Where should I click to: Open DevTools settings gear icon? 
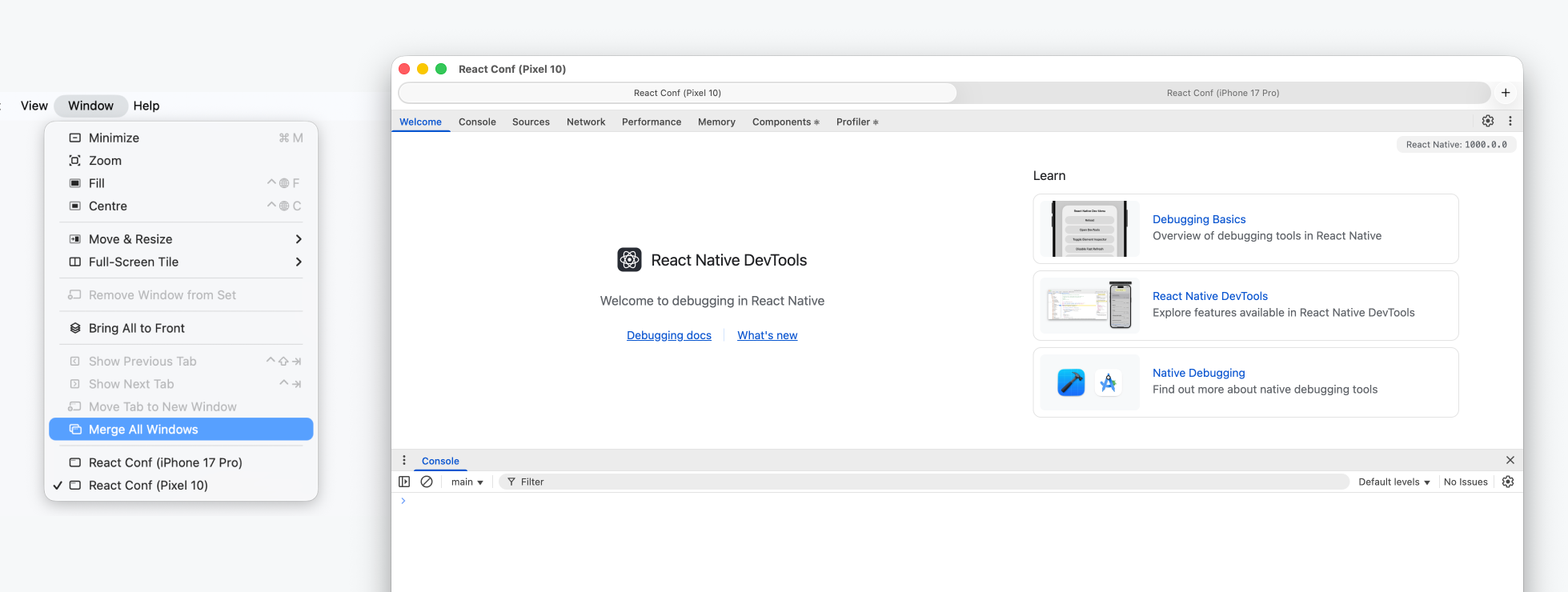coord(1487,121)
